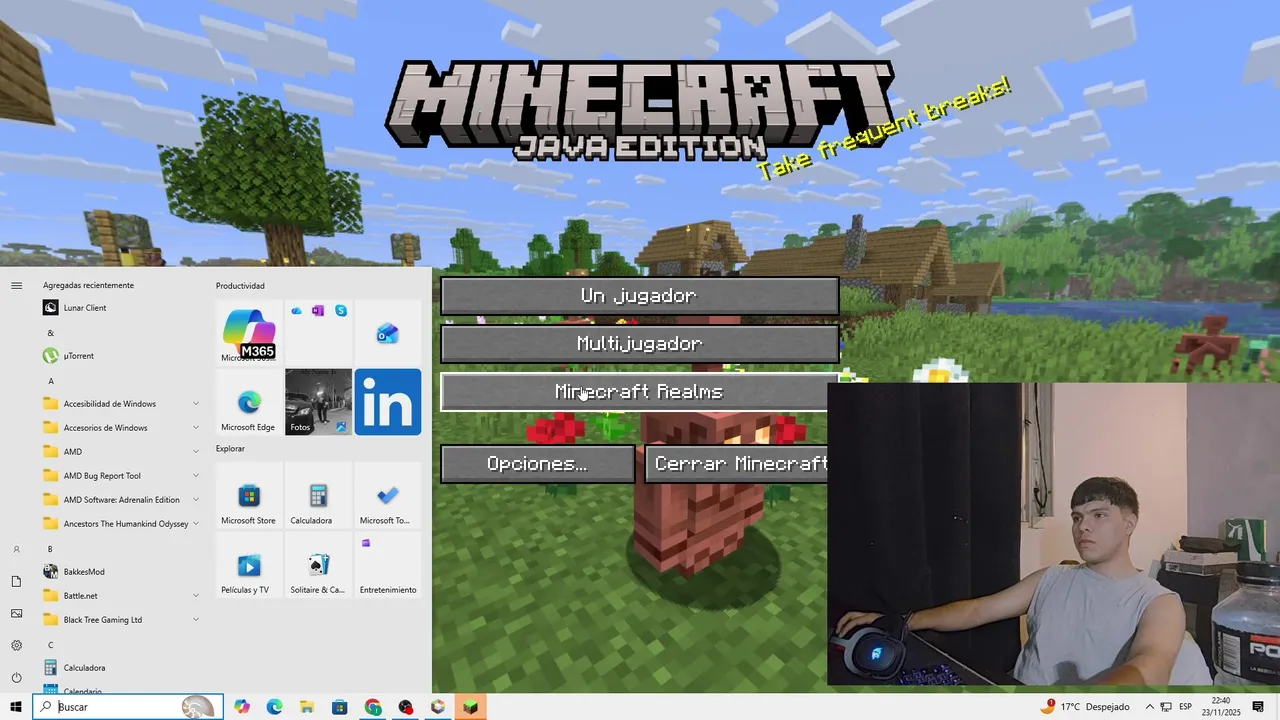This screenshot has width=1280, height=720.
Task: Open the user account icon in Start
Action: [x=16, y=550]
